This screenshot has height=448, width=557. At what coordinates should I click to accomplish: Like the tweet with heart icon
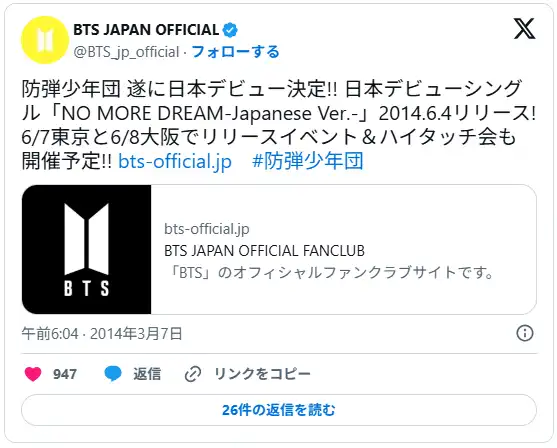33,374
